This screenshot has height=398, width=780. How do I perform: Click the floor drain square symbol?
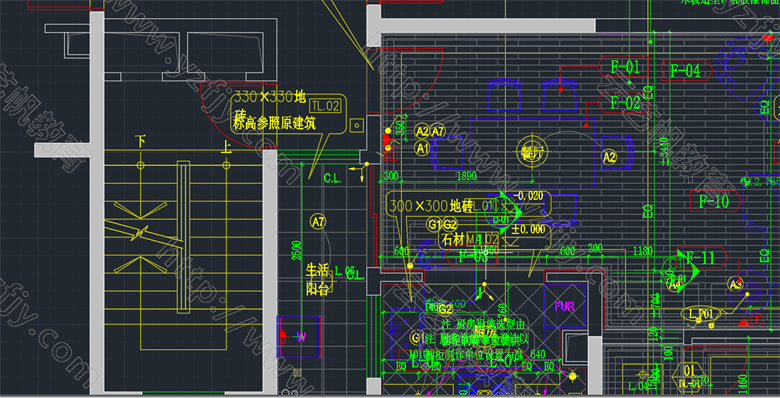tap(356, 126)
